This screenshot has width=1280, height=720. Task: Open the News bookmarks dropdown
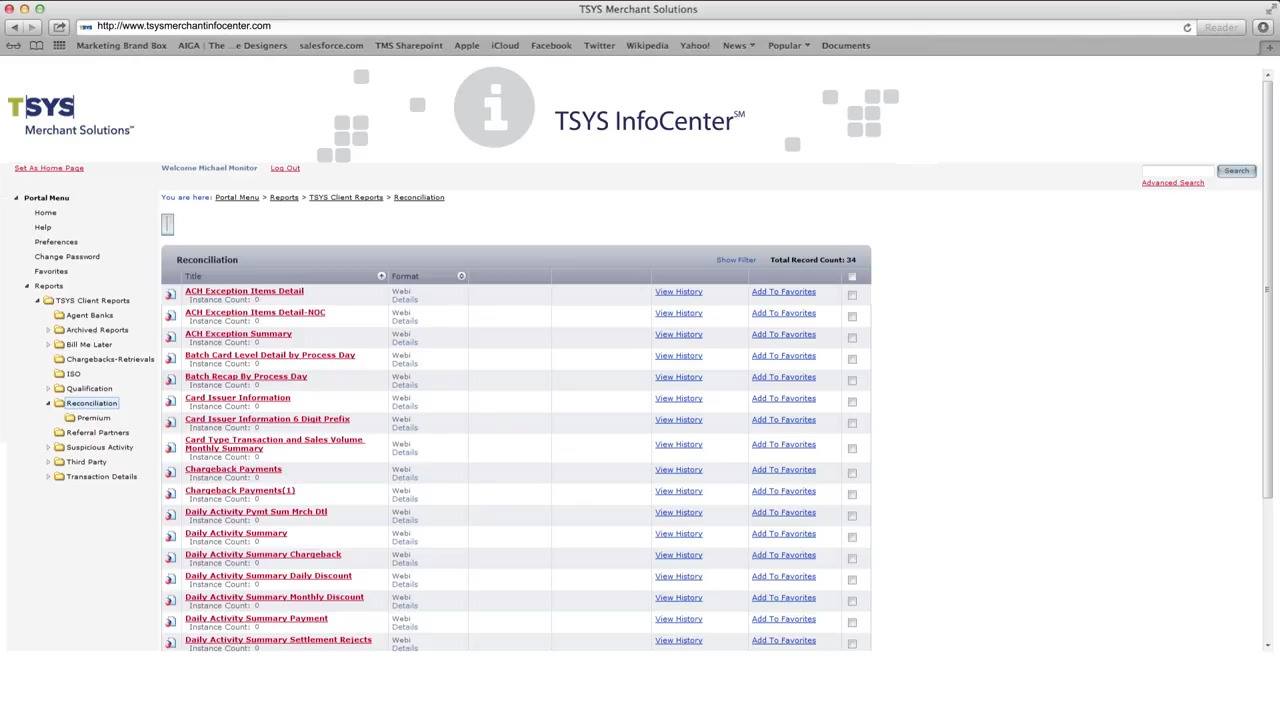[x=738, y=45]
